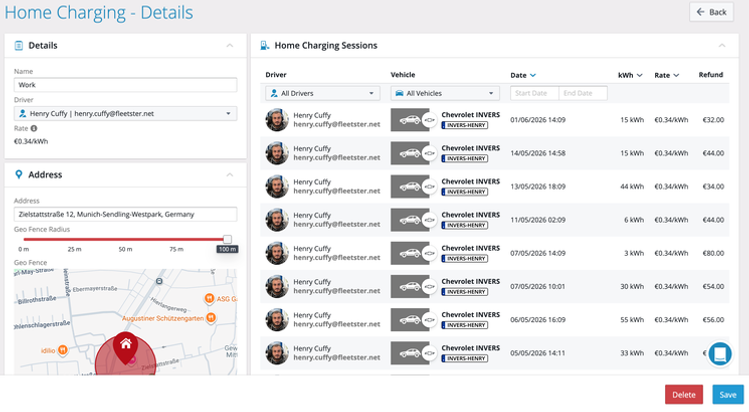Click the 44 kWh value
749x412 pixels.
coord(632,187)
